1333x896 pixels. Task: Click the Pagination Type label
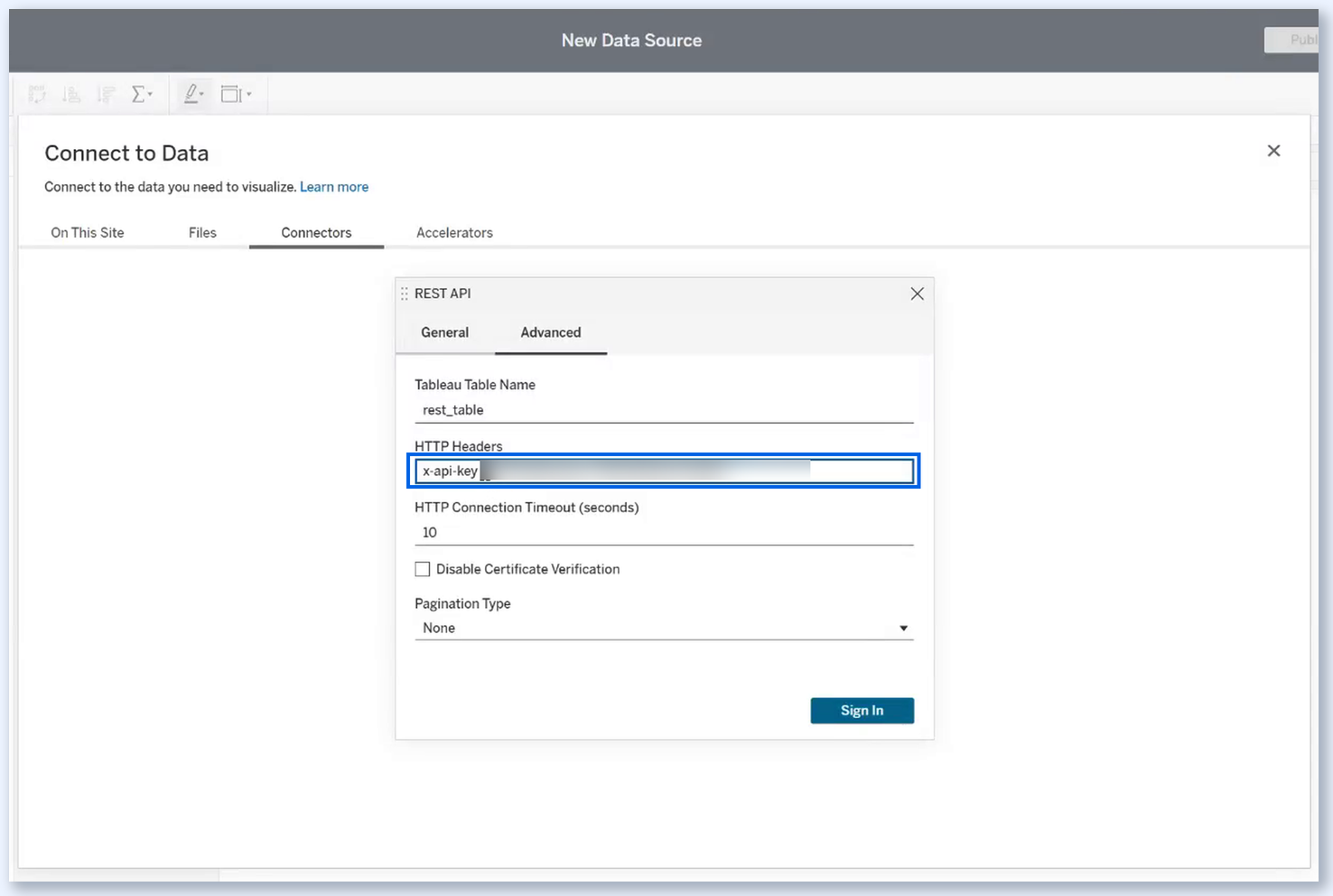[x=462, y=603]
